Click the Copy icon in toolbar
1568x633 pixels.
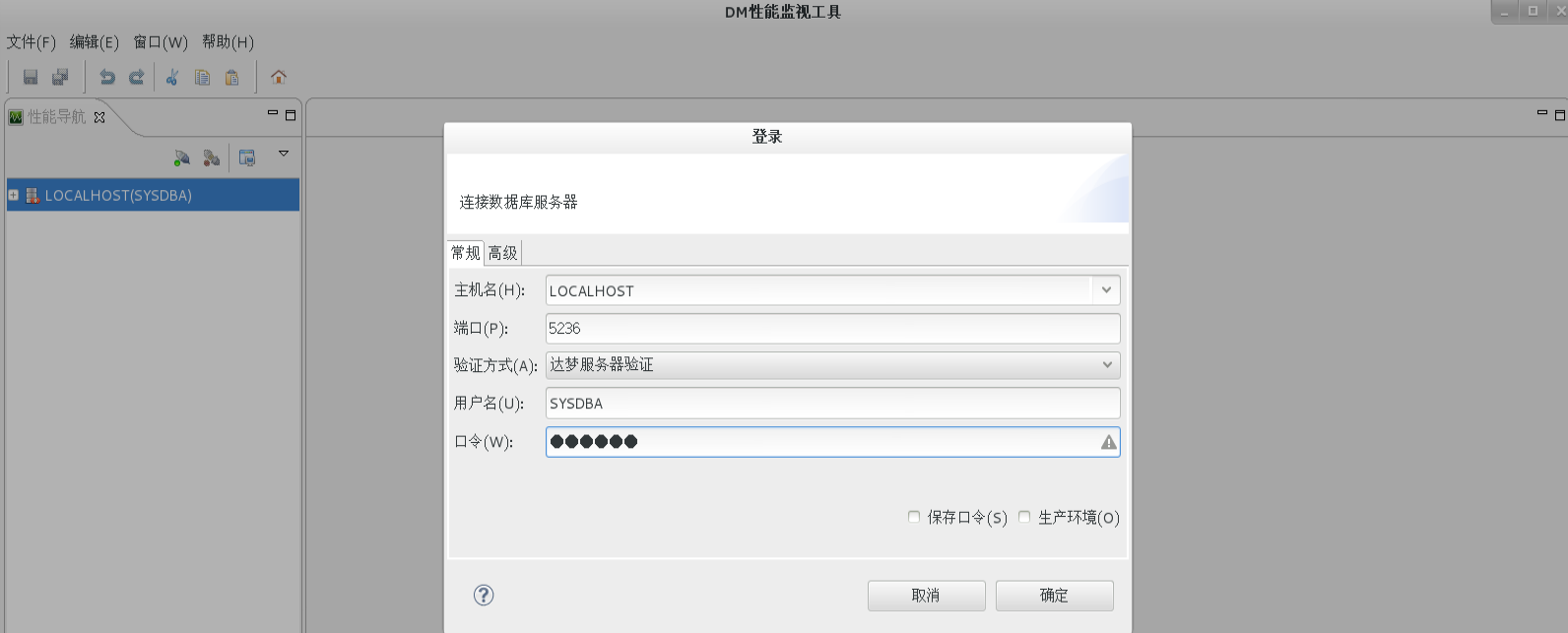coord(202,77)
